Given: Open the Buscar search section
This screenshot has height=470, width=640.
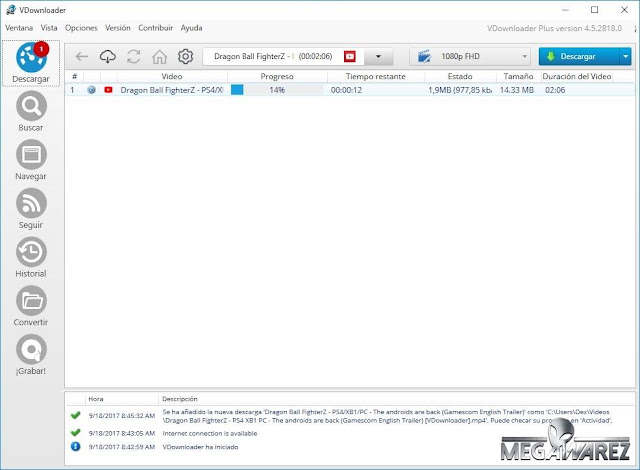Looking at the screenshot, I should (31, 111).
